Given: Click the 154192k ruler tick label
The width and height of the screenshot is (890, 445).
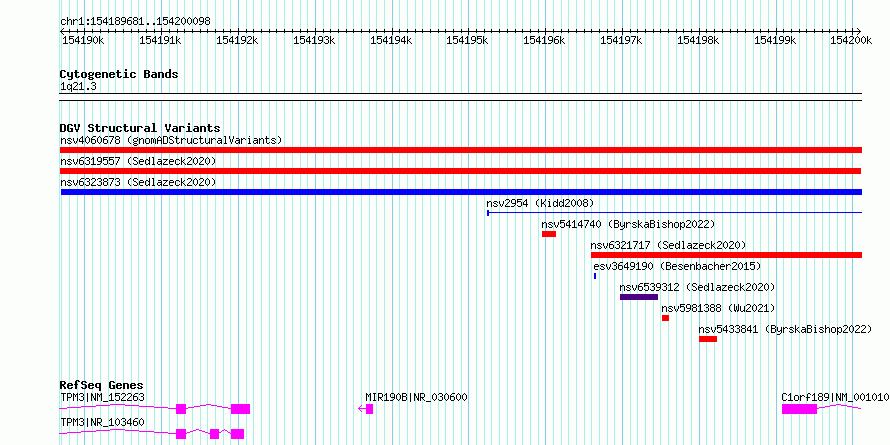Looking at the screenshot, I should [237, 40].
